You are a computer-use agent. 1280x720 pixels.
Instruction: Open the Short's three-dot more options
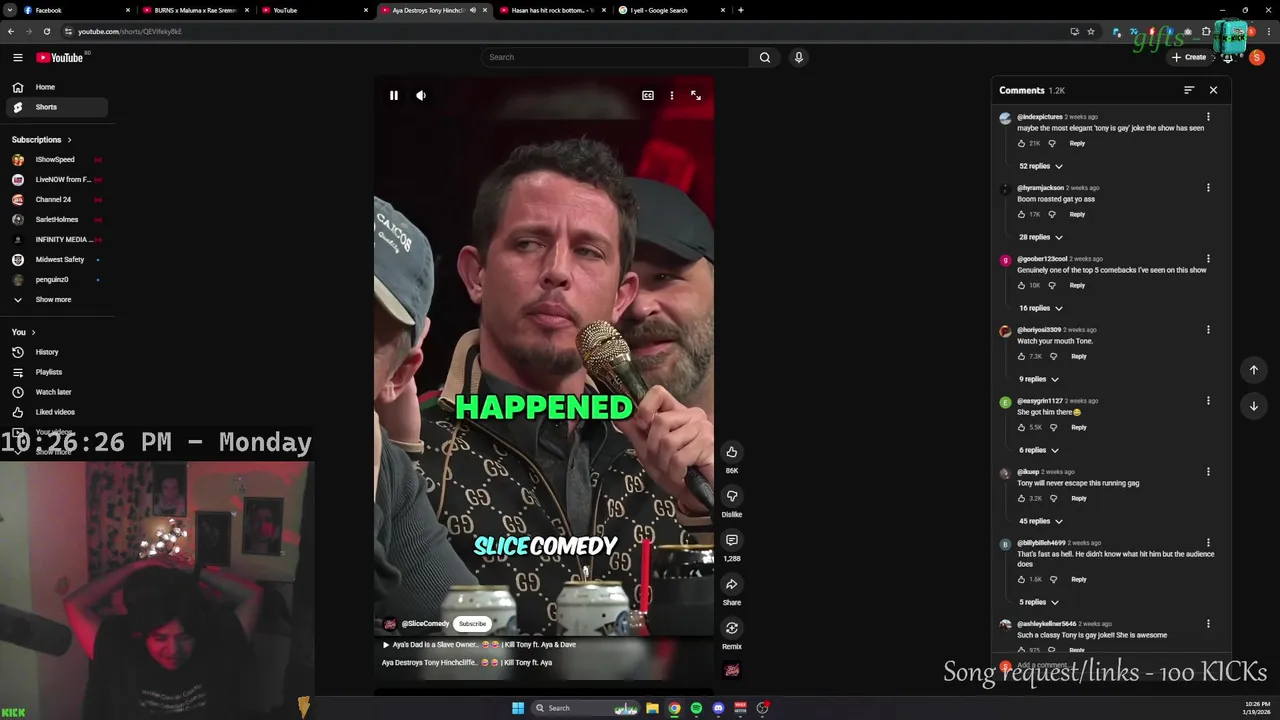672,95
